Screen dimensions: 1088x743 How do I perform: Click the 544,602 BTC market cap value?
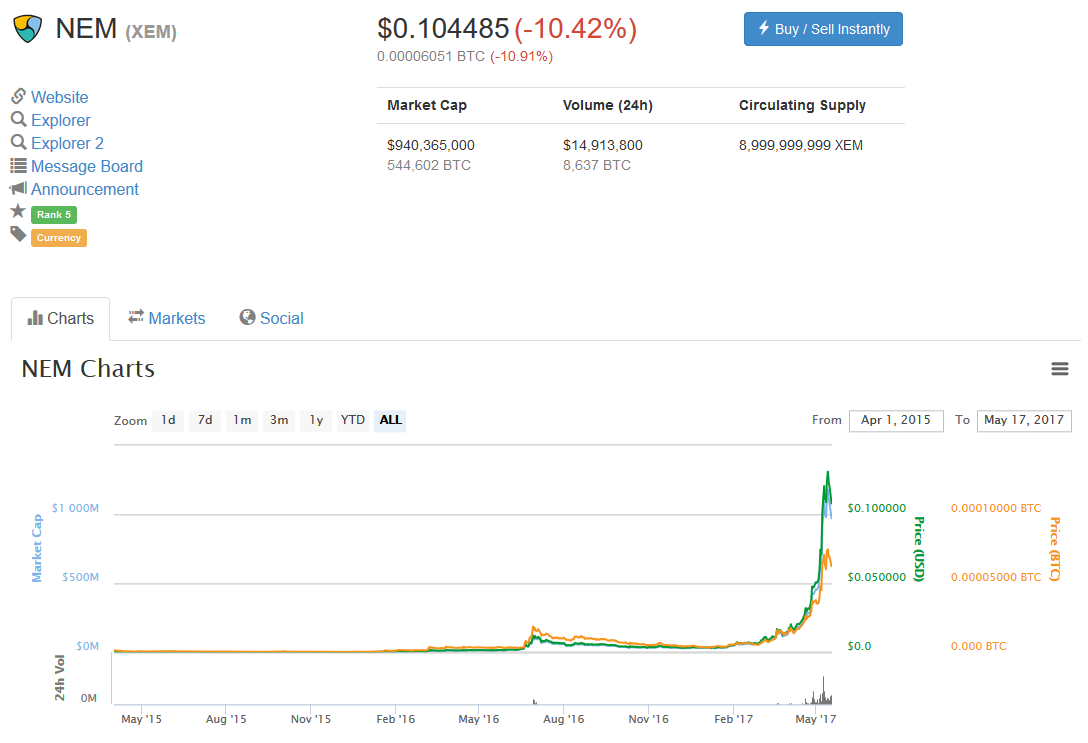[x=429, y=165]
